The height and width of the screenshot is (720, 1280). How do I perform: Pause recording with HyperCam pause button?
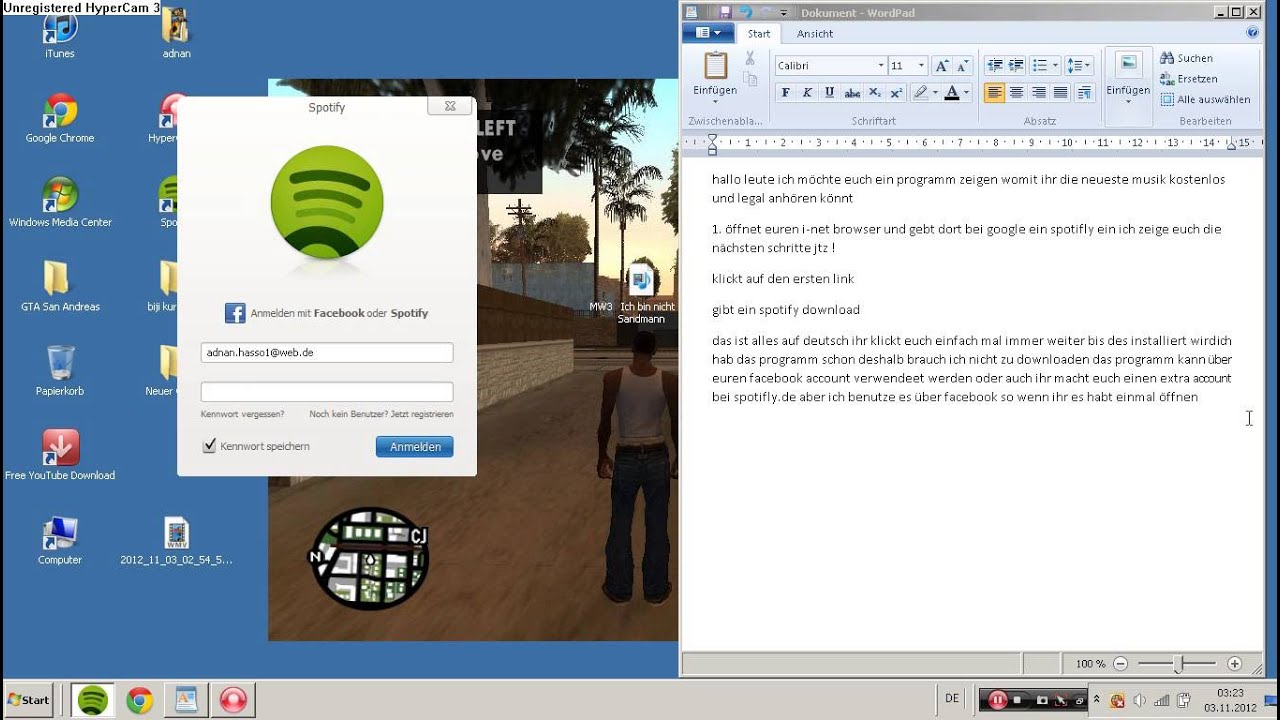[x=996, y=700]
